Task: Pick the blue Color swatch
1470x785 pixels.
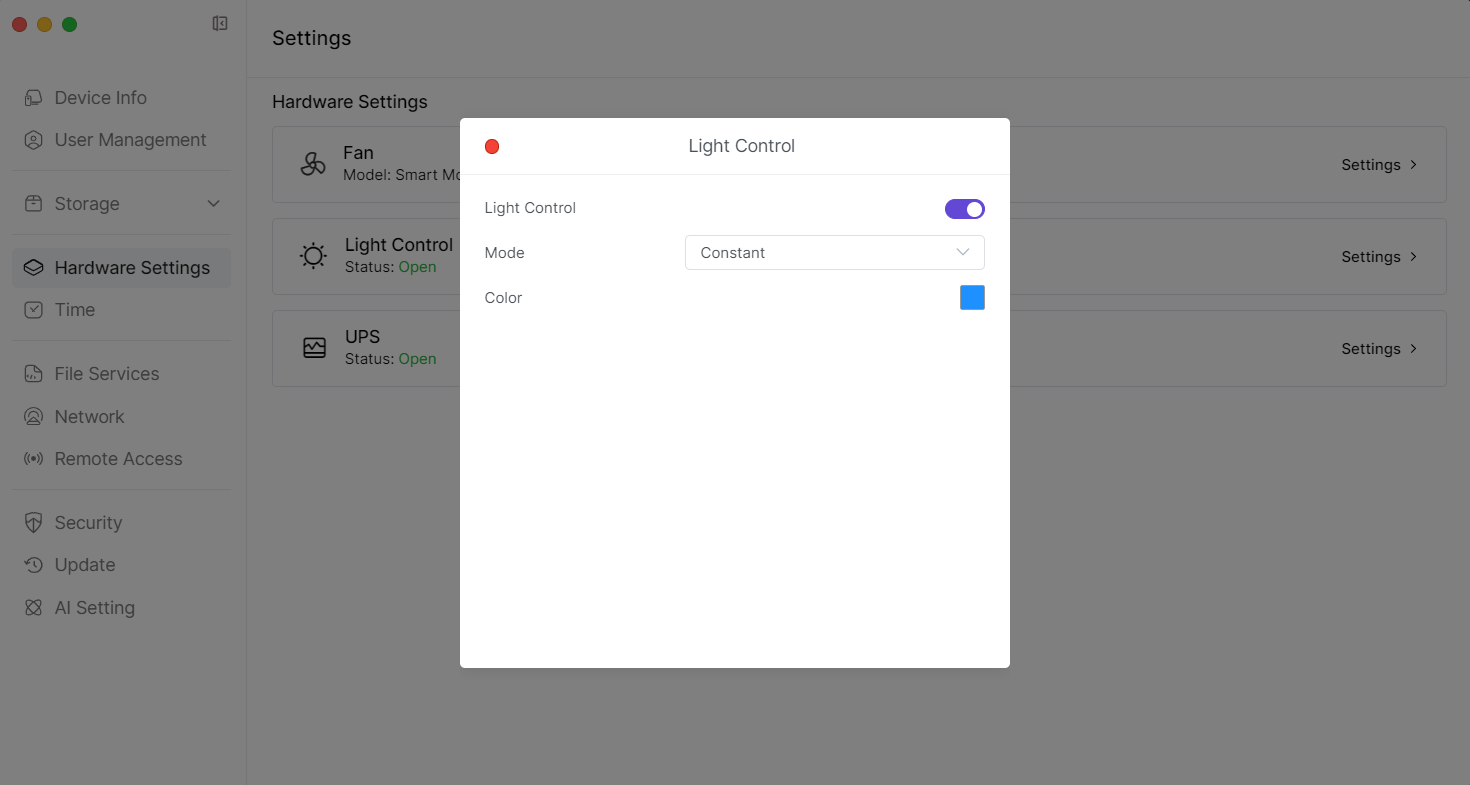Action: (x=972, y=298)
